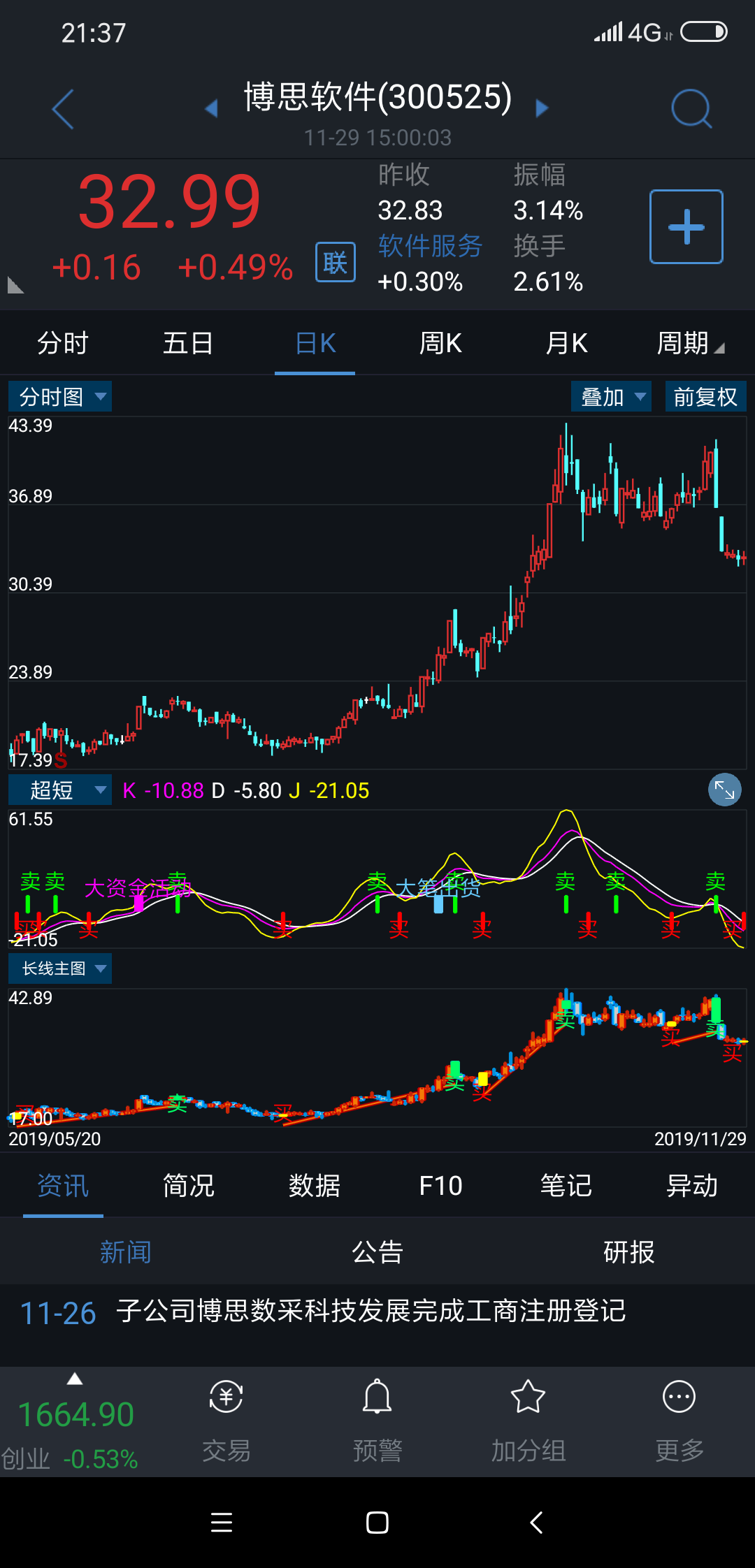Tap the back arrow in the header
755x1568 pixels.
click(63, 110)
